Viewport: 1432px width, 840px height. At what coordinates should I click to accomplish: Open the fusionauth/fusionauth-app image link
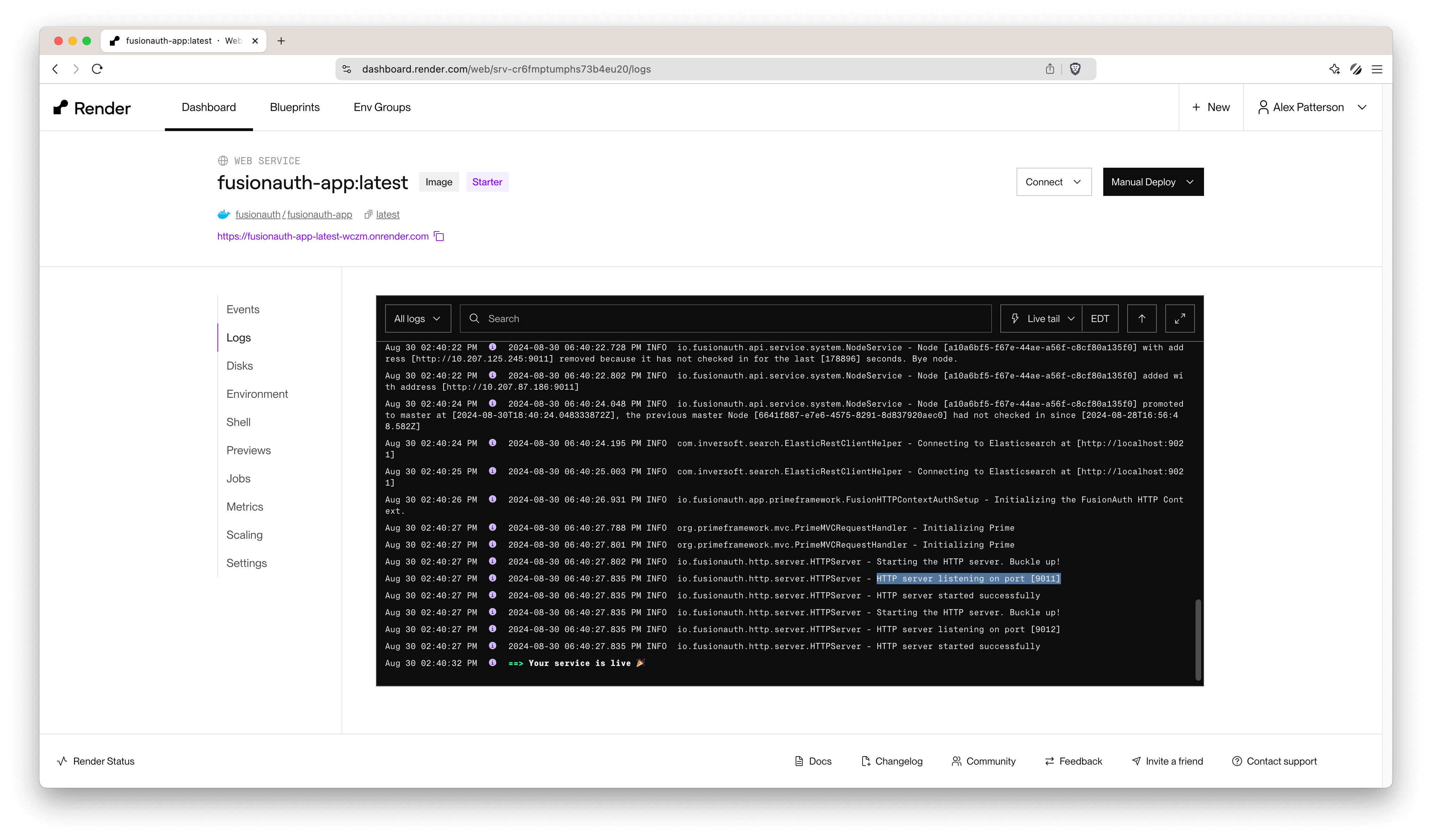click(x=294, y=214)
